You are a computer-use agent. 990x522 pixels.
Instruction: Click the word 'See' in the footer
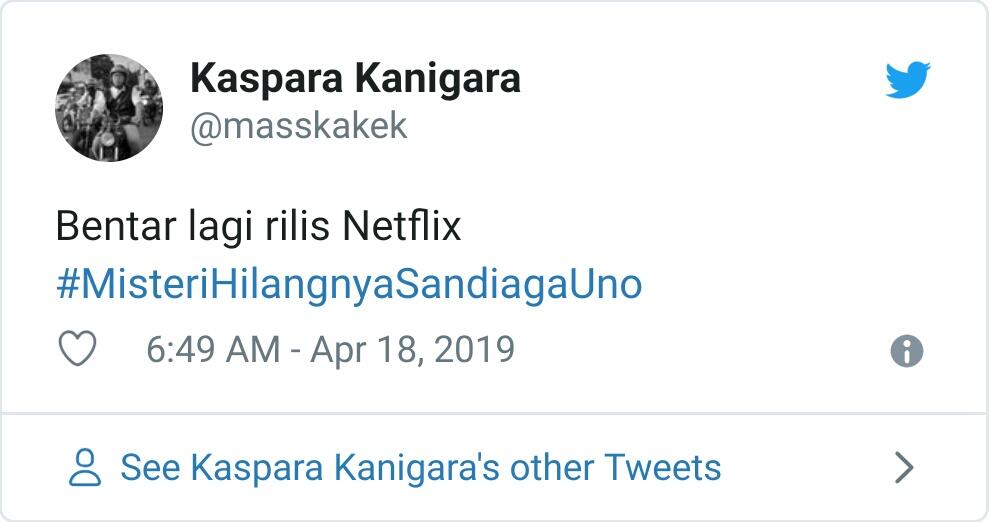tap(150, 467)
